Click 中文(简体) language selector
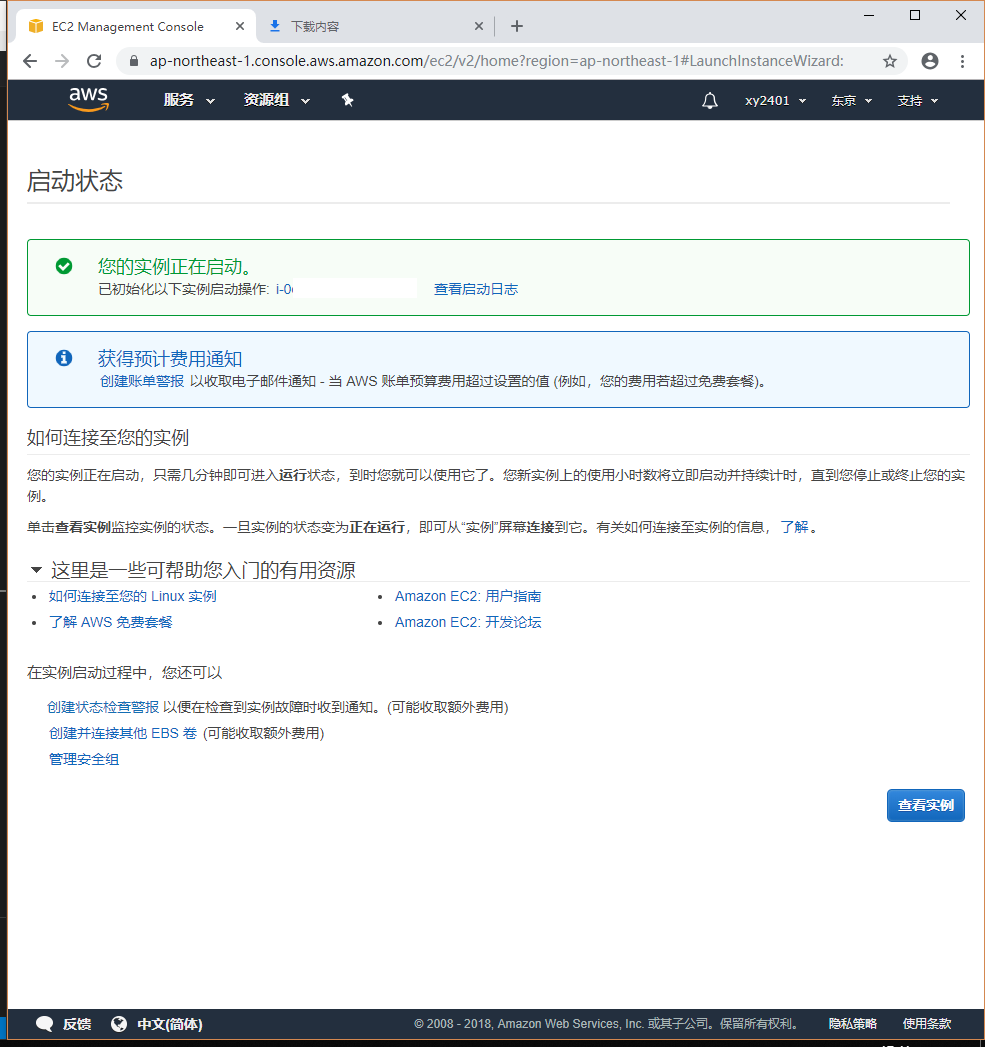 pos(170,1024)
